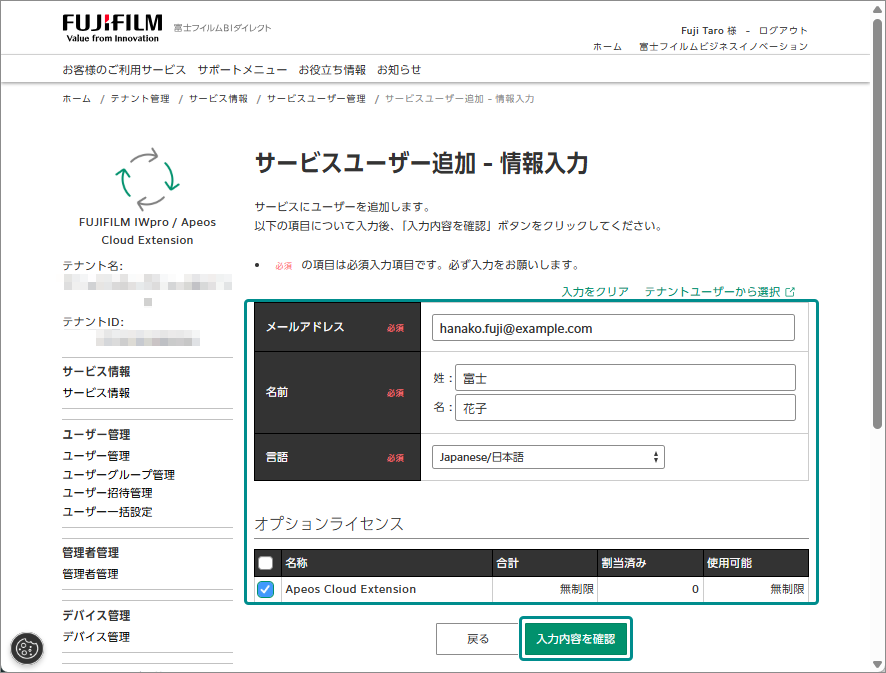Viewport: 886px width, 673px height.
Task: Click the Fuji Taro 様 user name
Action: point(709,31)
